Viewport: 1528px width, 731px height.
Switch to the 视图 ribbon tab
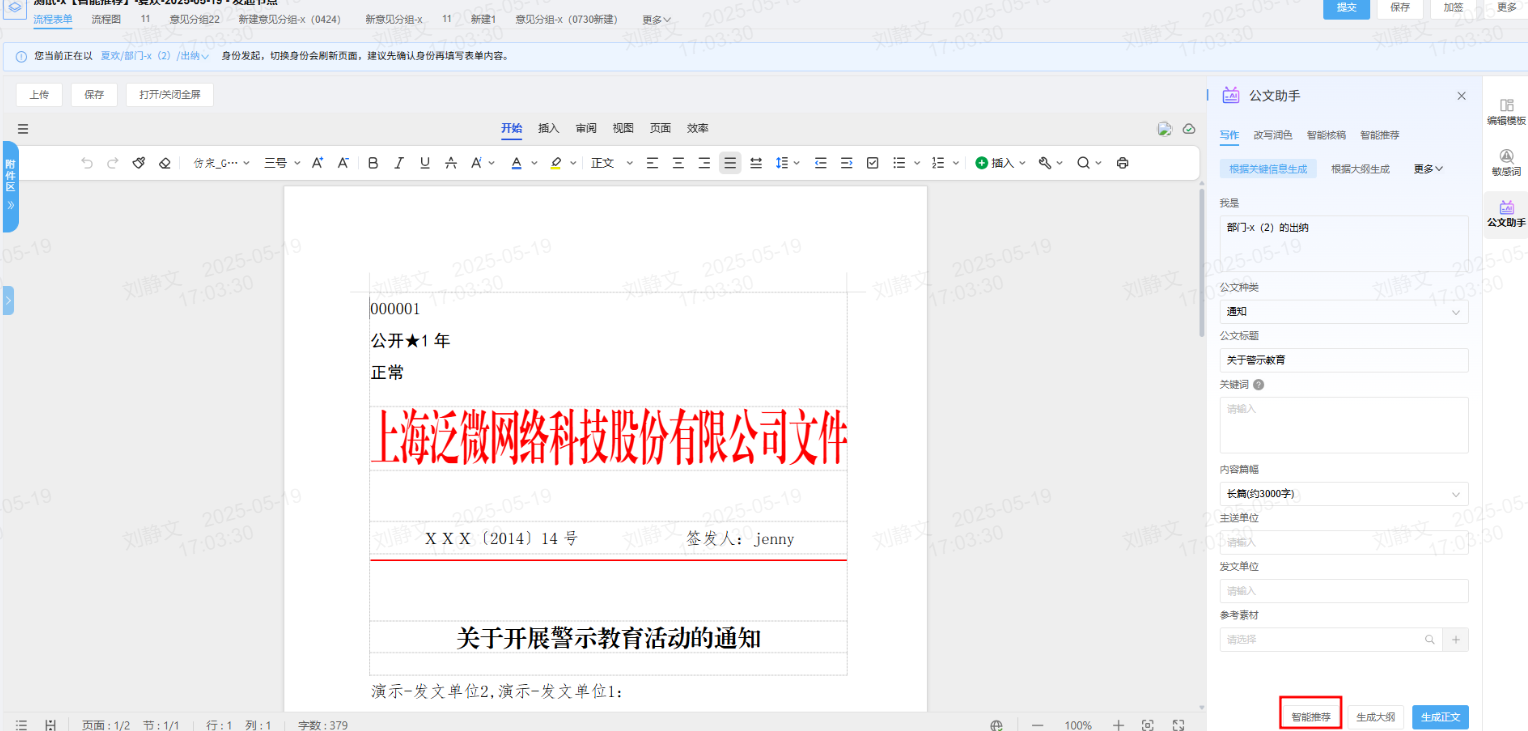623,128
